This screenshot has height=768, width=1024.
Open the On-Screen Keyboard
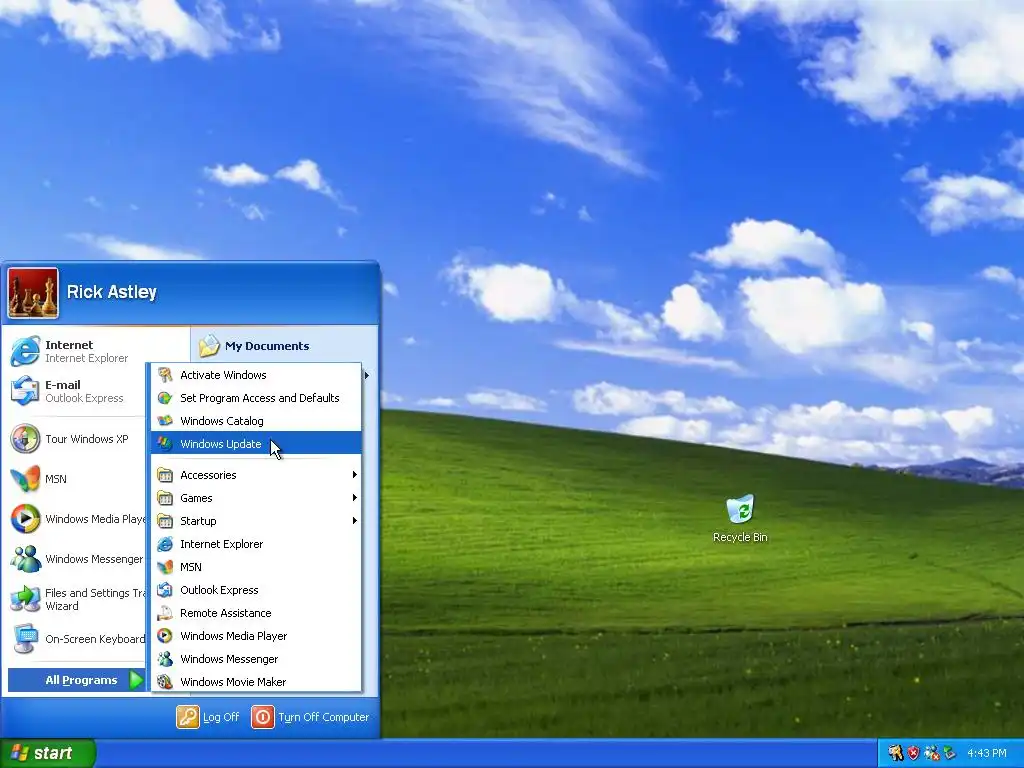[78, 639]
